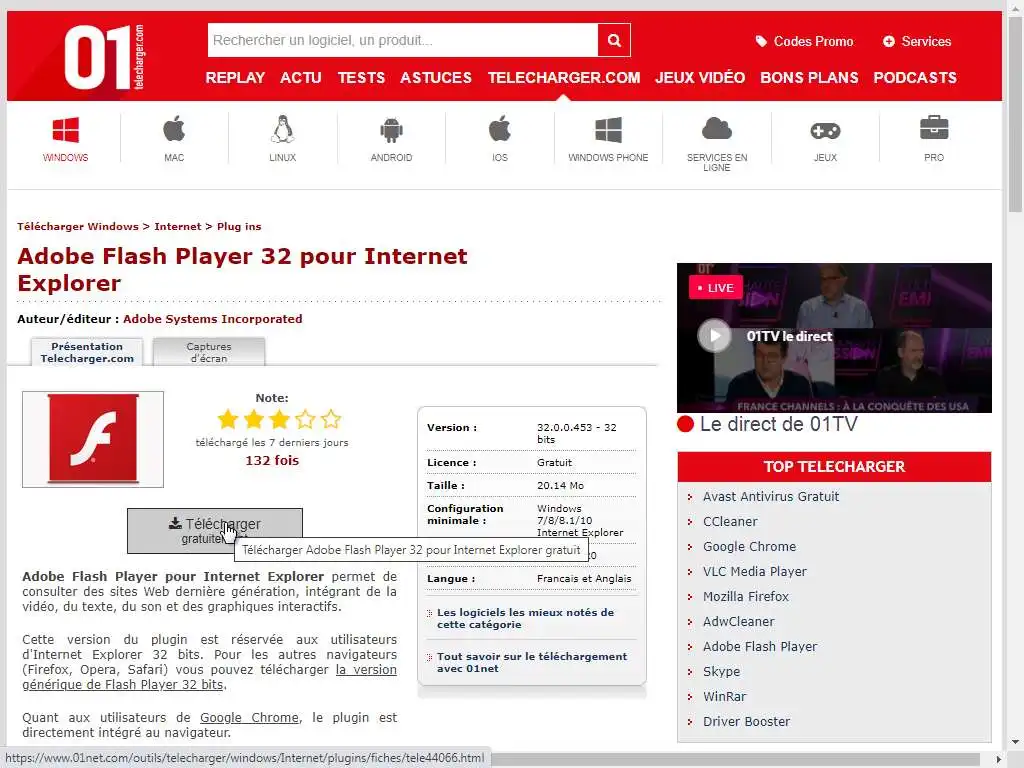Click the first gold rating star
The height and width of the screenshot is (768, 1024).
point(228,419)
